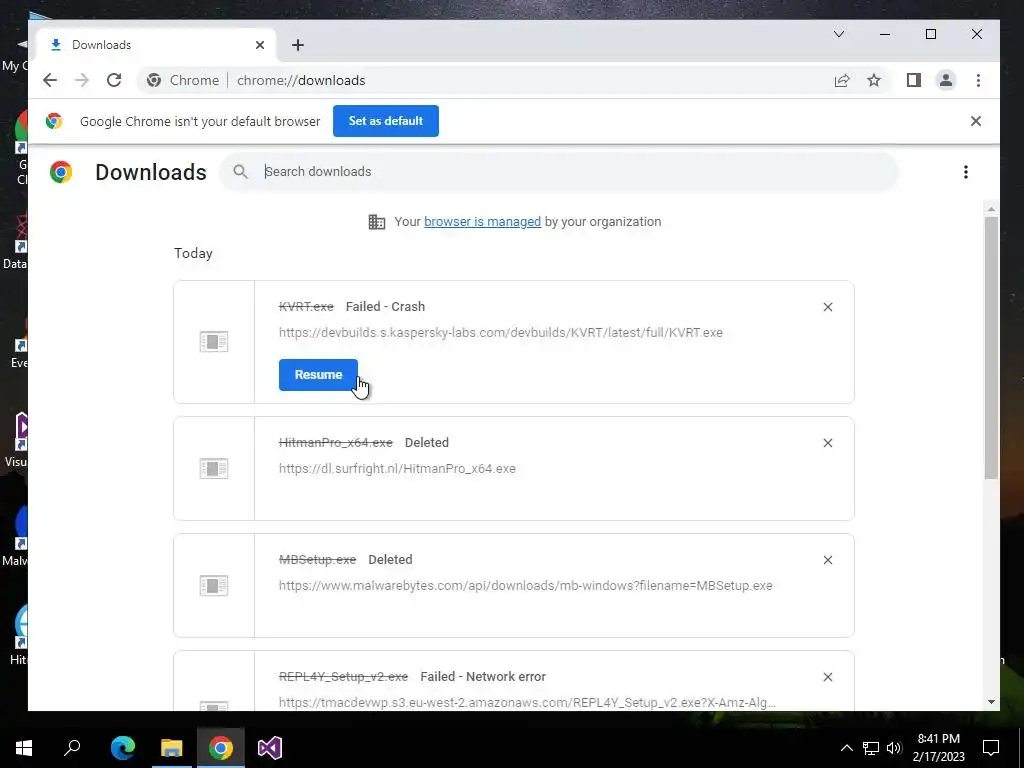Open Visual Studio from taskbar
The height and width of the screenshot is (768, 1024).
[x=270, y=748]
